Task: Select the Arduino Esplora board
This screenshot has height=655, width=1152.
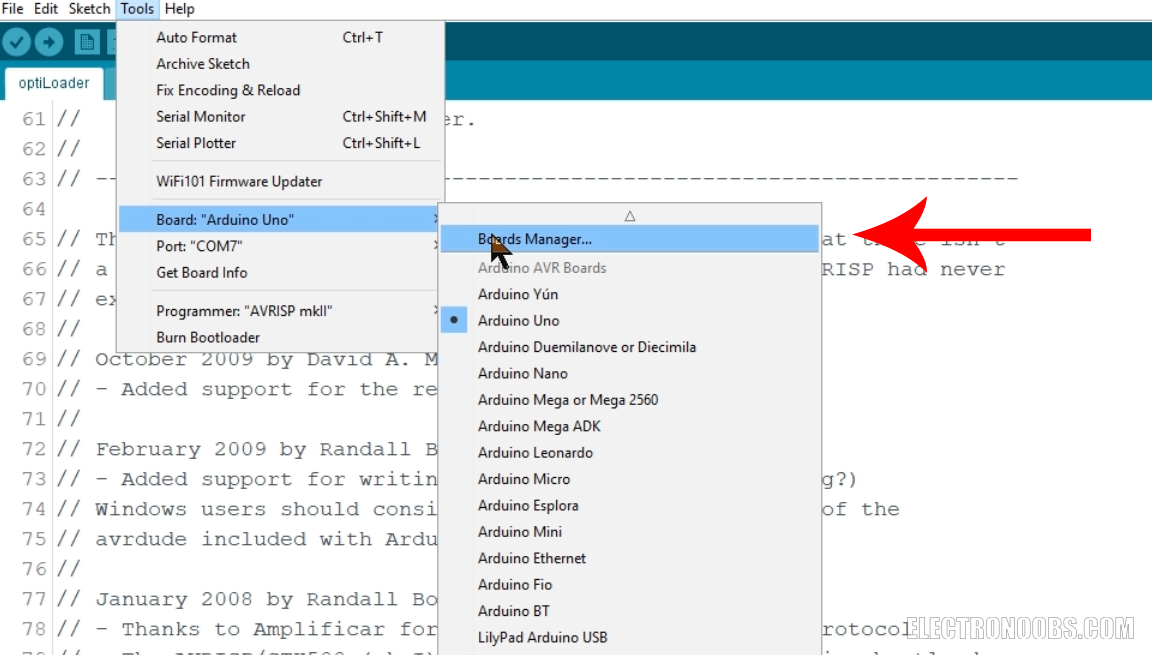Action: tap(630, 506)
